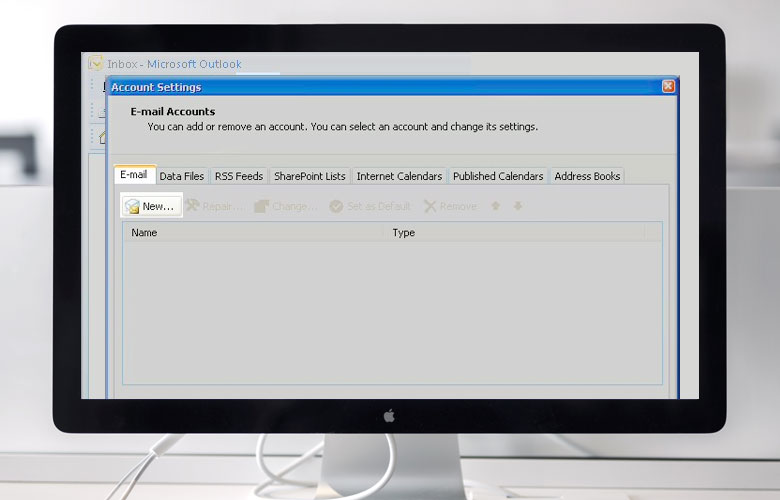Switch to the Data Files tab
Image resolution: width=780 pixels, height=500 pixels.
click(181, 176)
